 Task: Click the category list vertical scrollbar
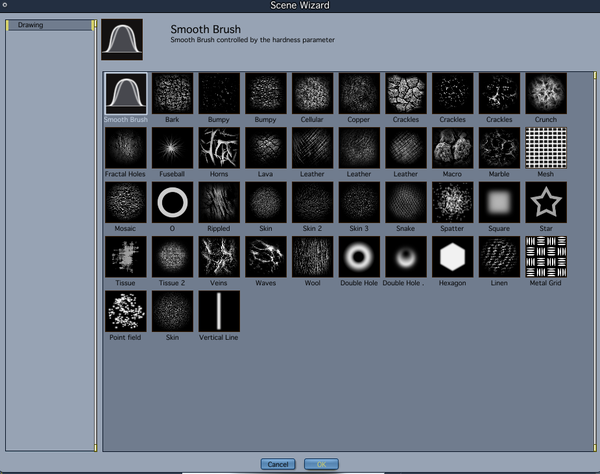tap(95, 236)
